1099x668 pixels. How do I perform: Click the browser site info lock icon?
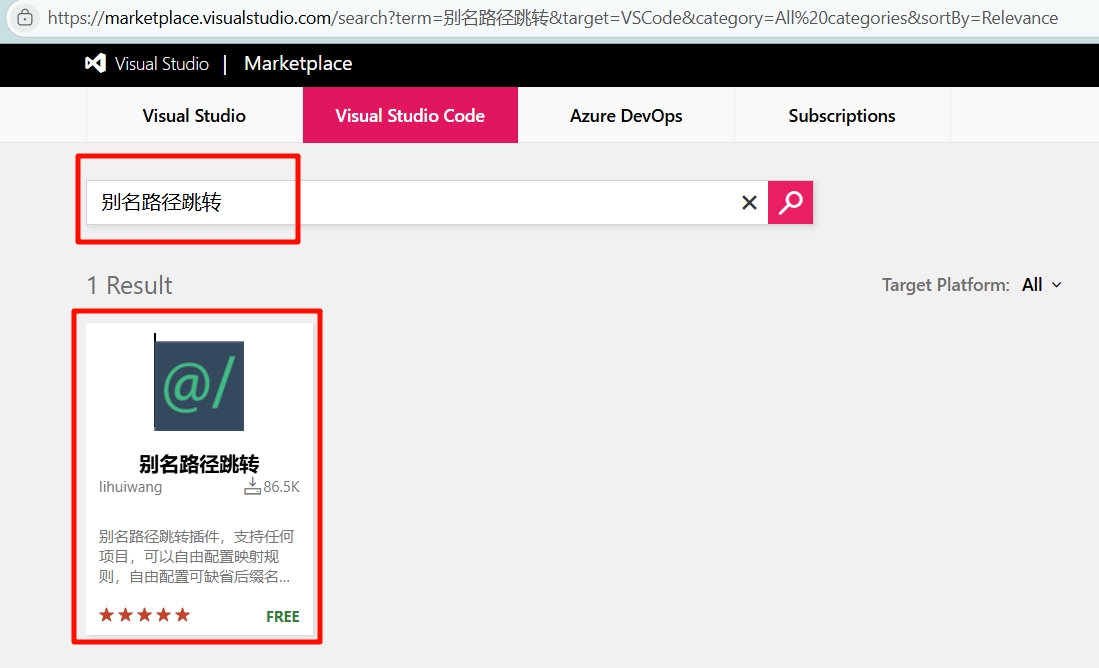pos(25,18)
